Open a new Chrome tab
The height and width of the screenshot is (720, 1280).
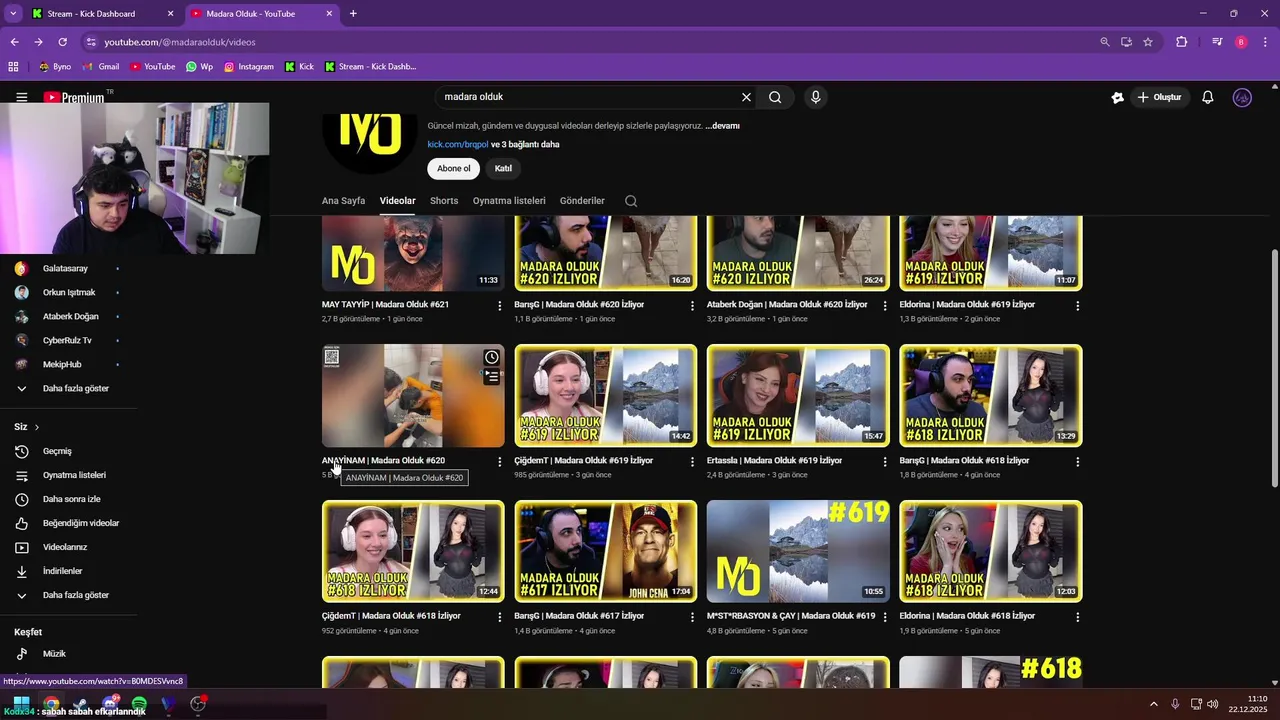coord(353,14)
